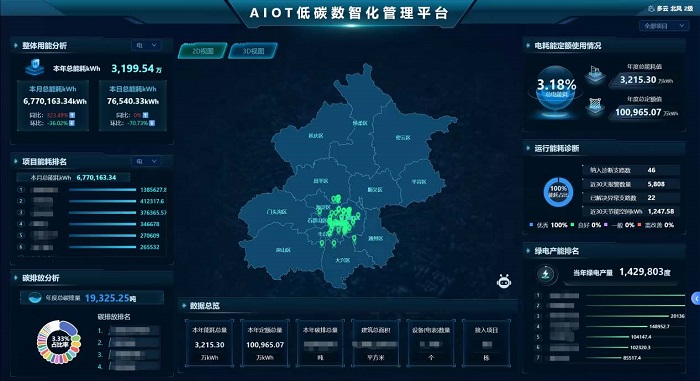Click the 建筑总面积 card in 数据总览
The image size is (700, 381).
(x=376, y=343)
